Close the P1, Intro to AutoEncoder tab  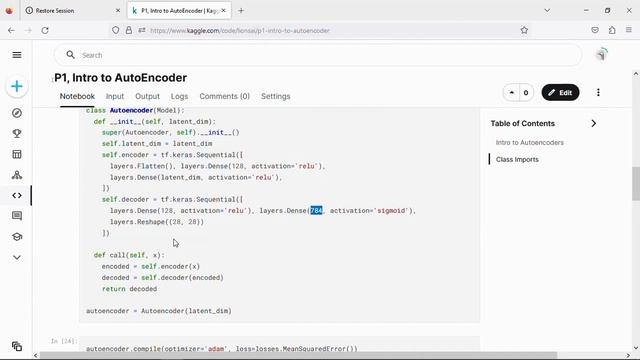[x=223, y=11]
